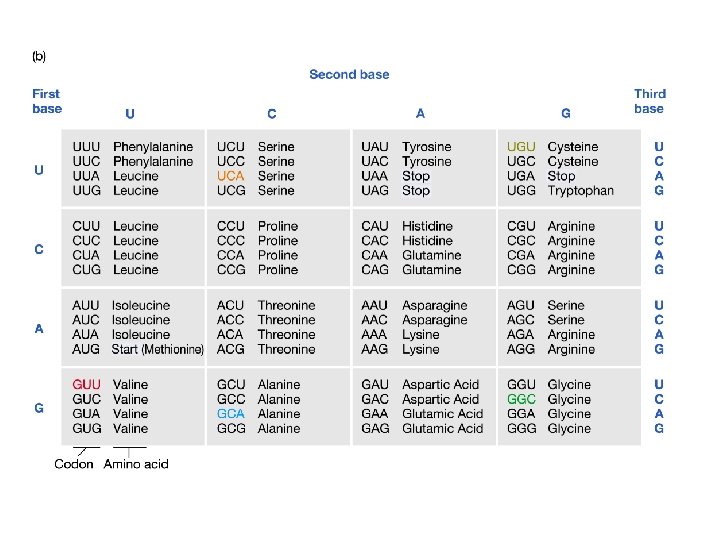
Task: Click the blue GCA codon
Action: point(230,414)
